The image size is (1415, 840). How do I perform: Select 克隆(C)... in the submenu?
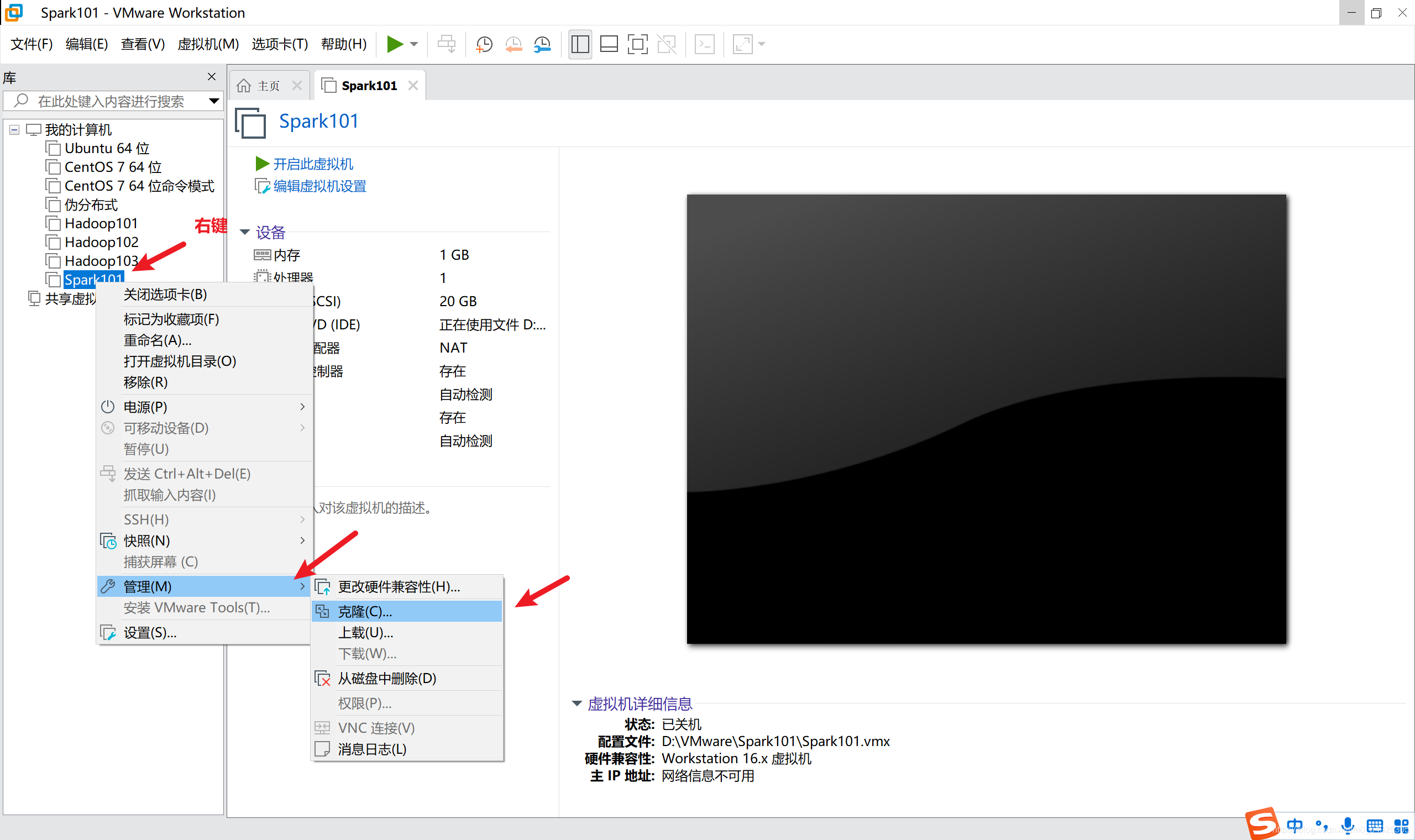click(365, 612)
